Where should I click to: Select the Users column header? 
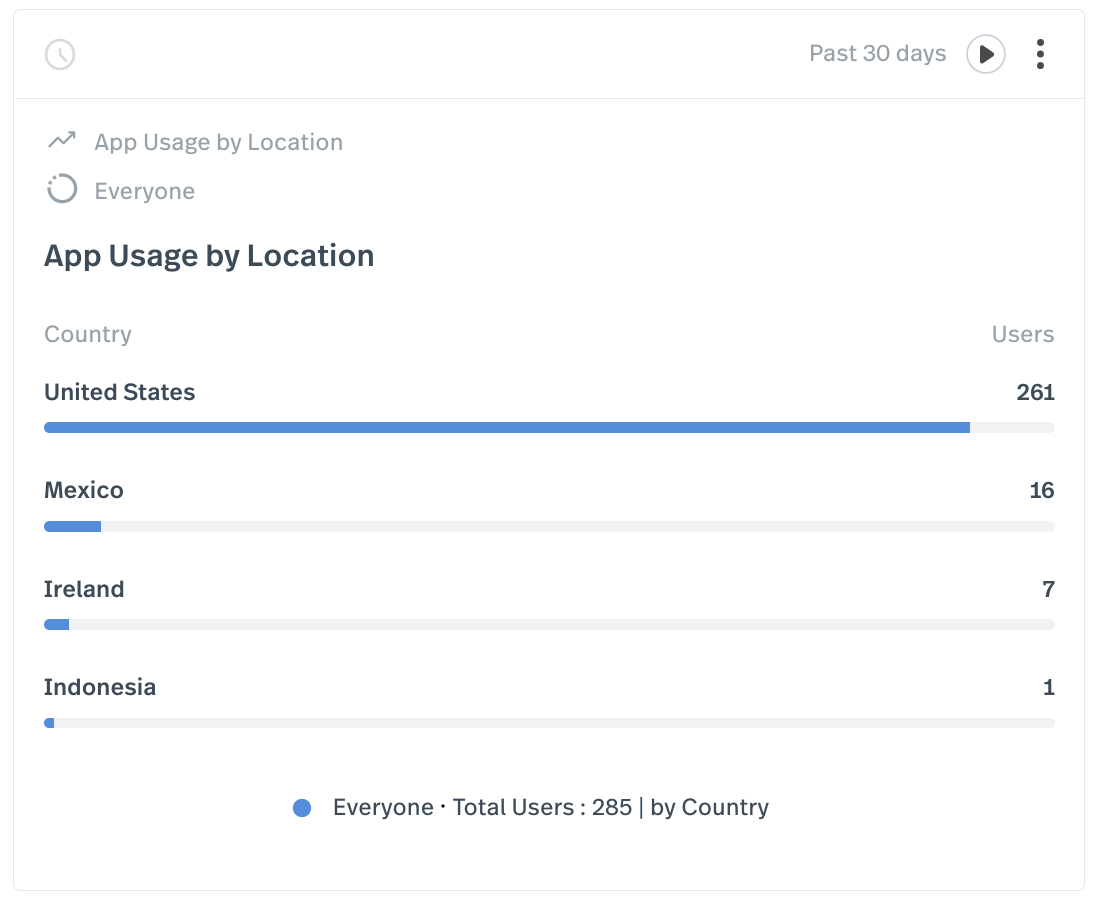(x=1023, y=334)
